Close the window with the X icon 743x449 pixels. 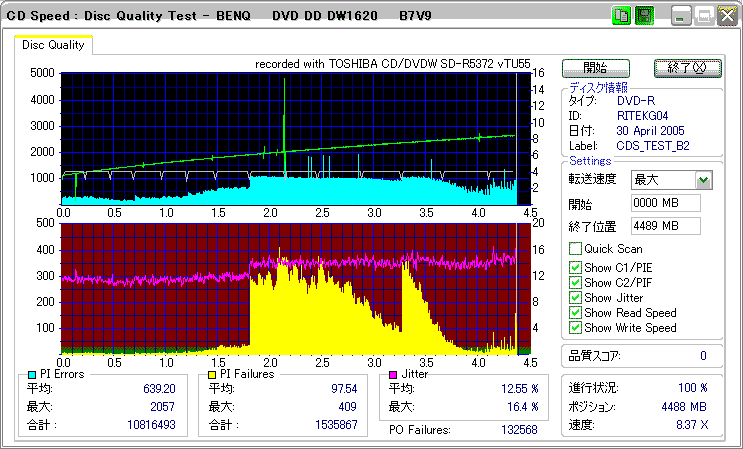click(x=727, y=16)
